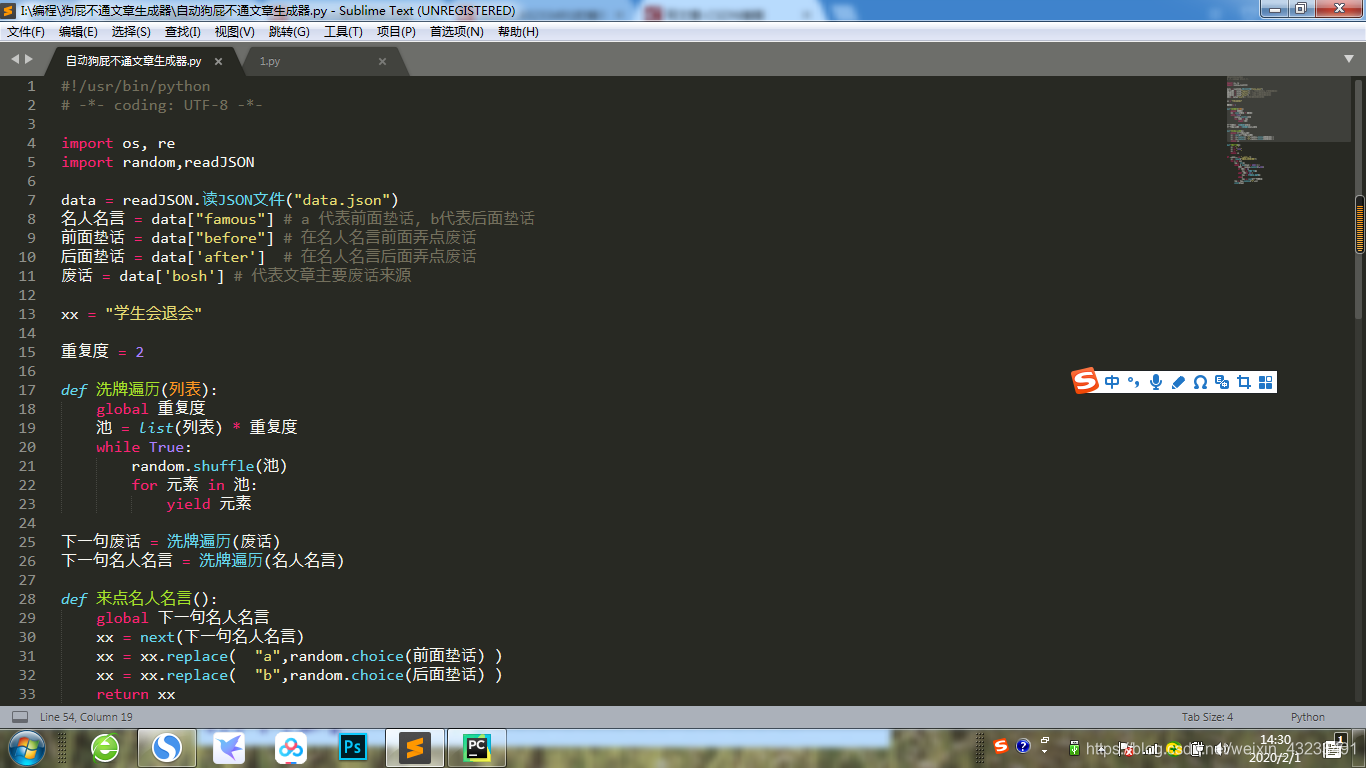The width and height of the screenshot is (1366, 768).
Task: Open the blue bird app taskbar icon
Action: coord(229,747)
